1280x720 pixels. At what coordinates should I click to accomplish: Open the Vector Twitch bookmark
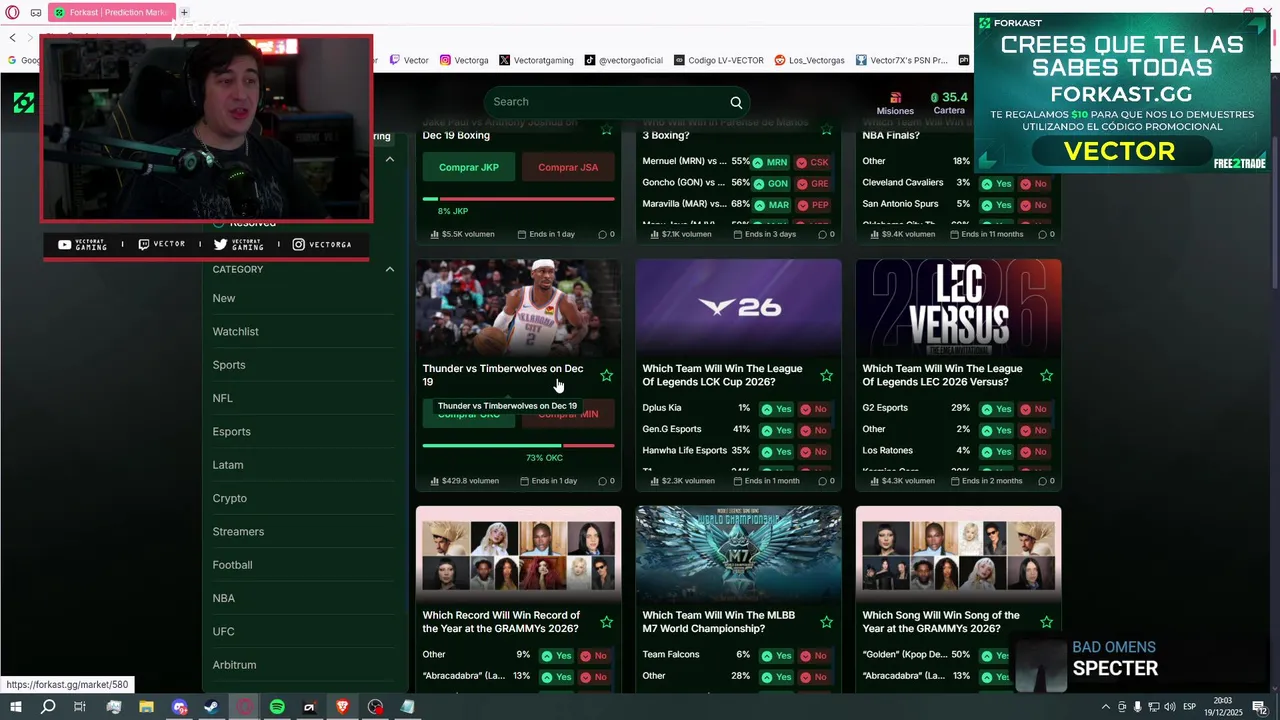point(409,60)
